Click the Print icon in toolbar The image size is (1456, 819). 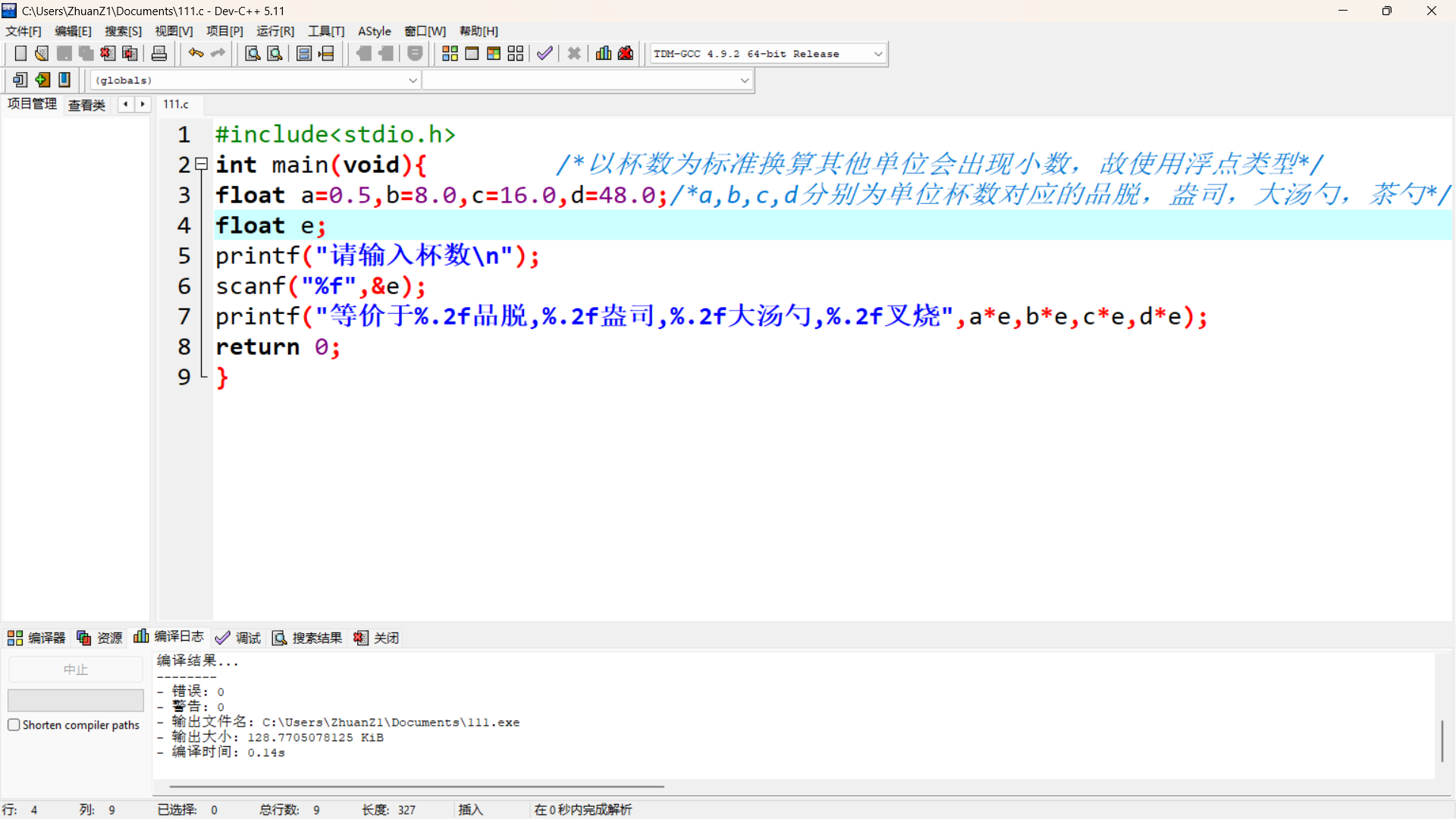click(x=159, y=53)
